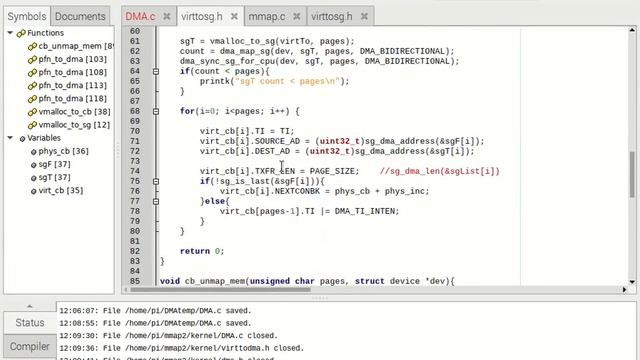Image resolution: width=640 pixels, height=360 pixels.
Task: Open the DMA.c editor tab
Action: 140,16
